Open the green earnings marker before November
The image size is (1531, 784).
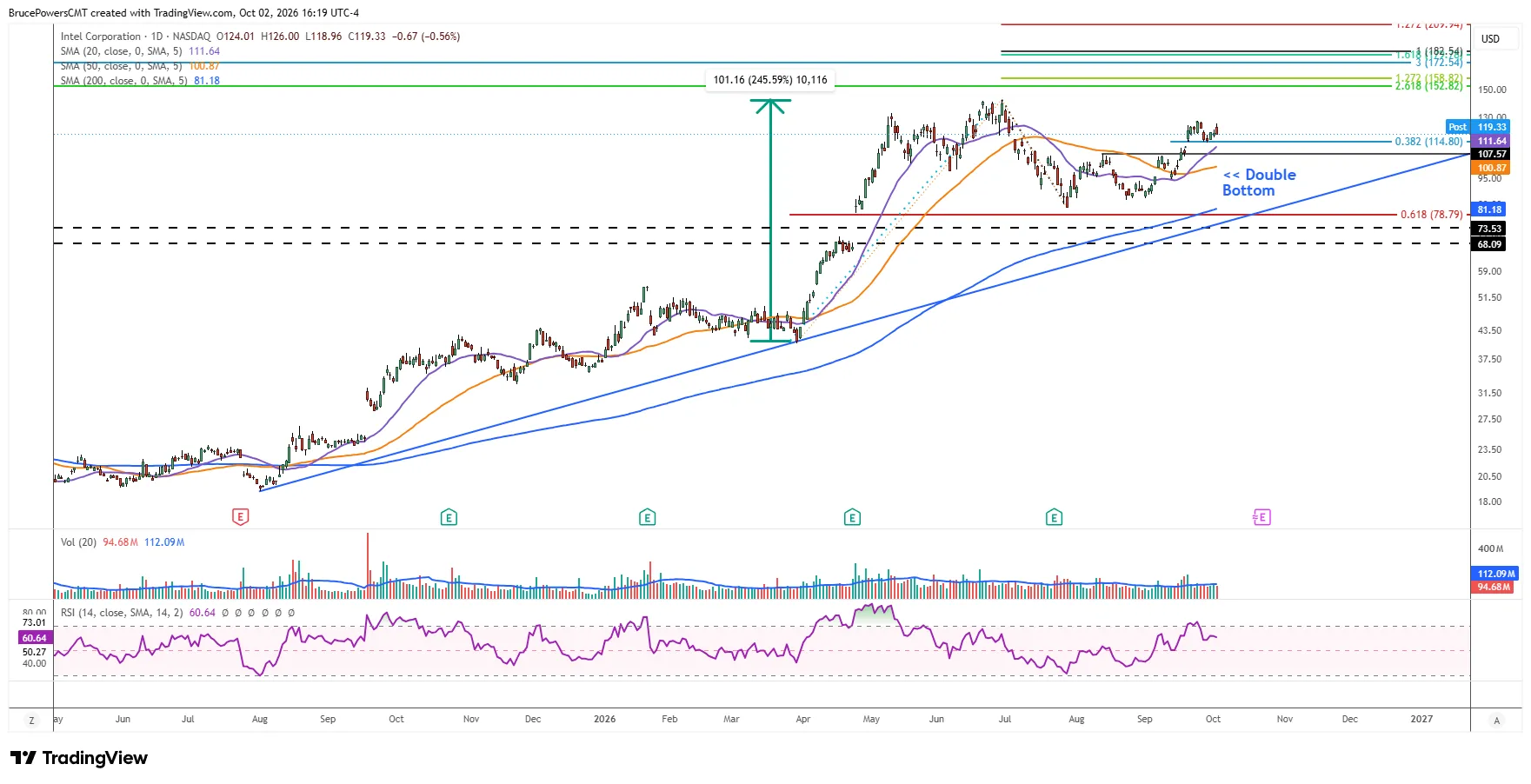pyautogui.click(x=449, y=517)
